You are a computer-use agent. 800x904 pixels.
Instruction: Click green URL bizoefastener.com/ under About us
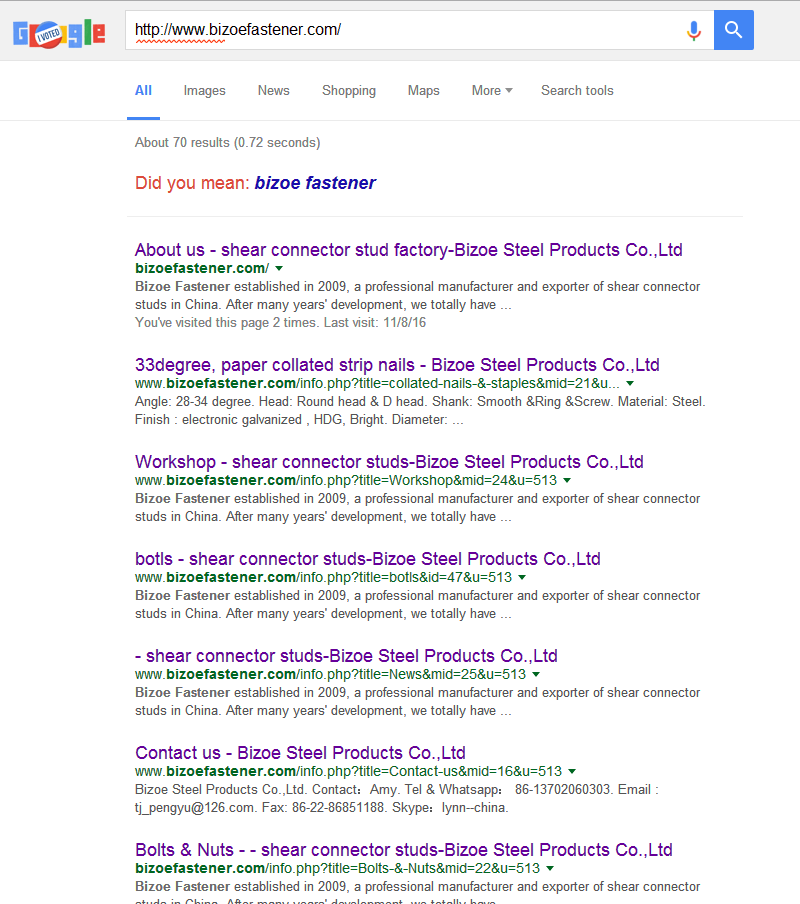(x=202, y=268)
